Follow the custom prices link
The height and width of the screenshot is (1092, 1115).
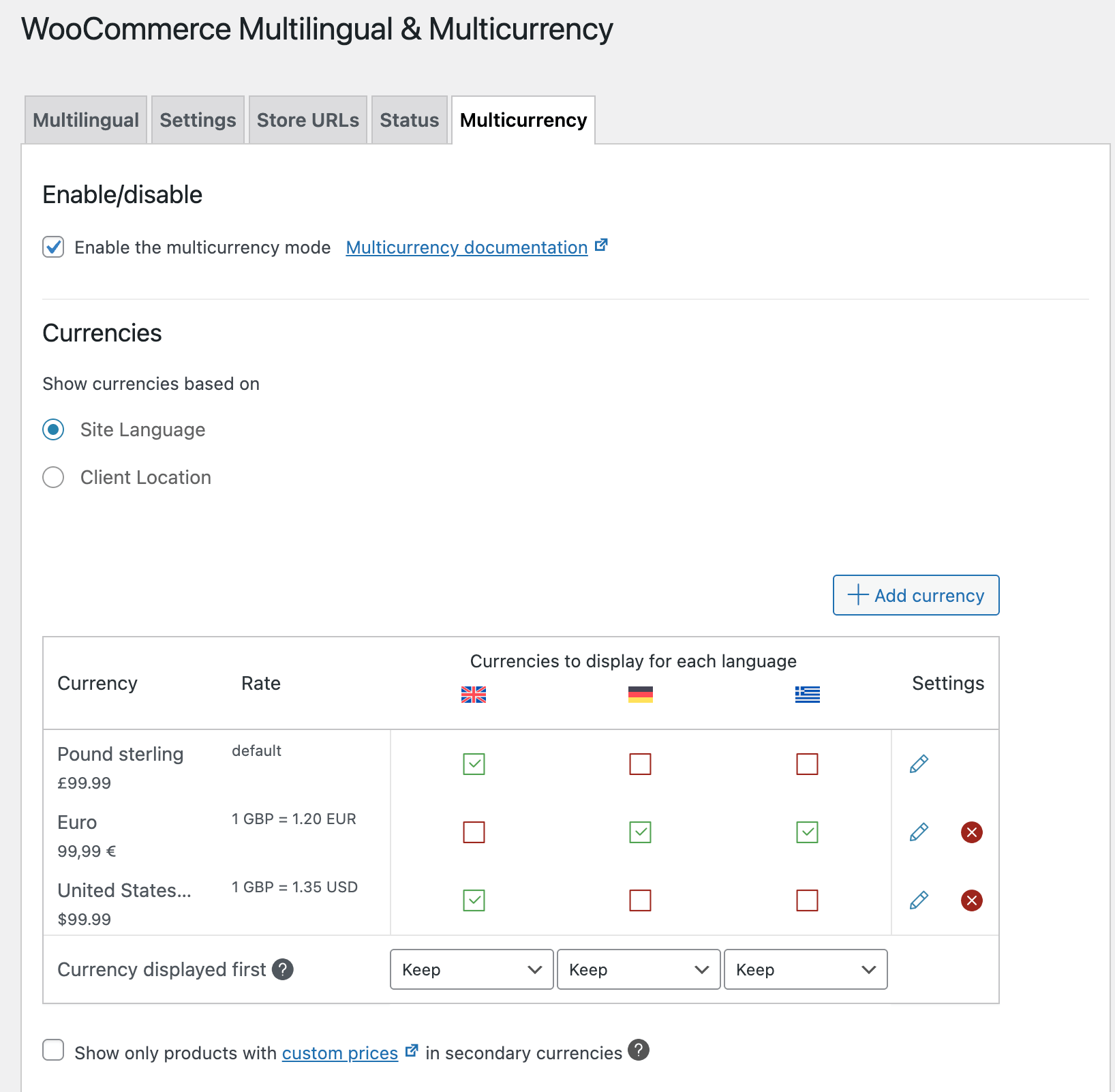pos(339,1053)
